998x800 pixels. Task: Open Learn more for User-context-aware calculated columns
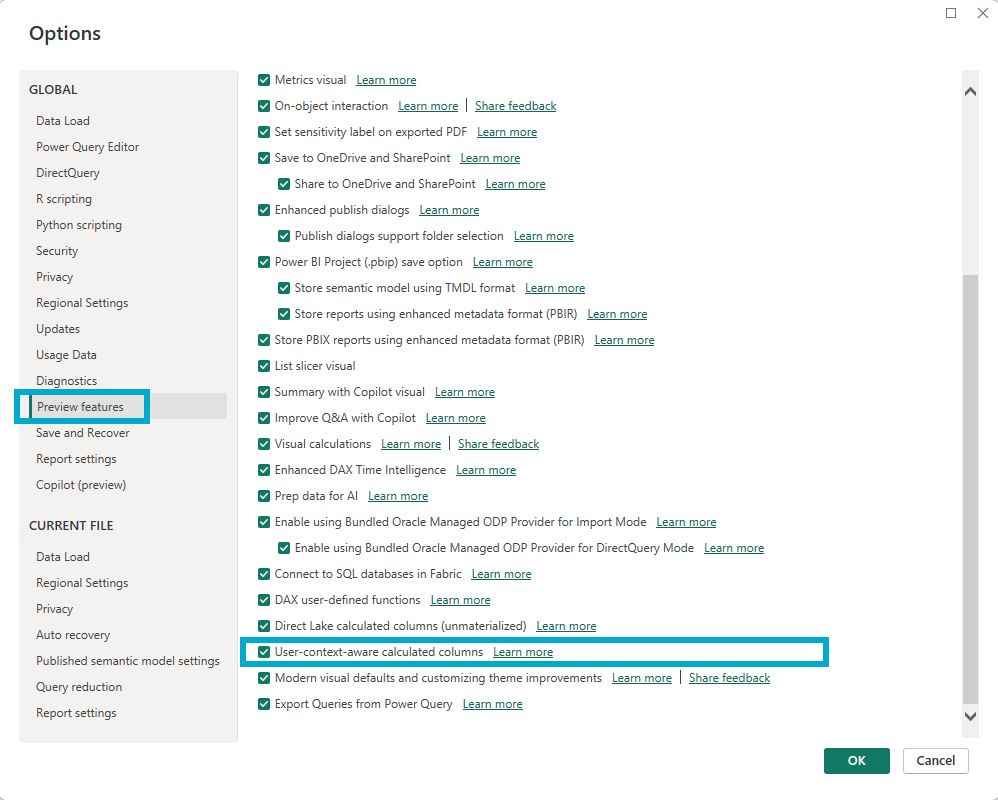(x=523, y=652)
